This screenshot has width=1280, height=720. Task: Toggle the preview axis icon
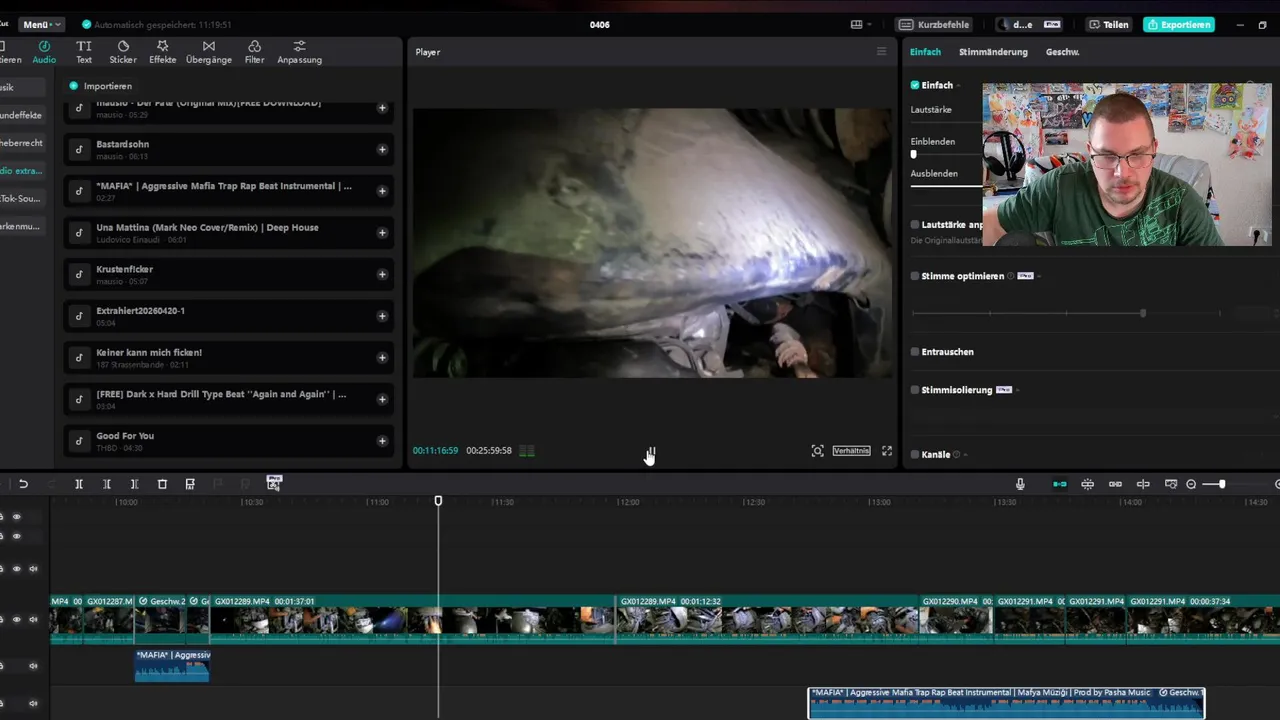pos(1143,484)
